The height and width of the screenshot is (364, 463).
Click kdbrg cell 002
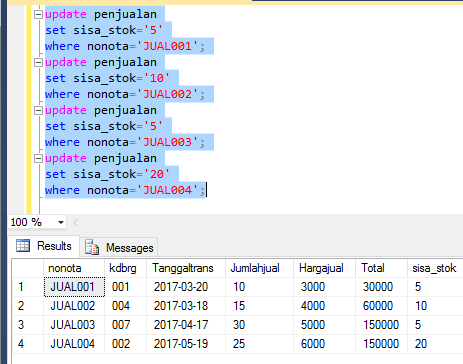126,344
